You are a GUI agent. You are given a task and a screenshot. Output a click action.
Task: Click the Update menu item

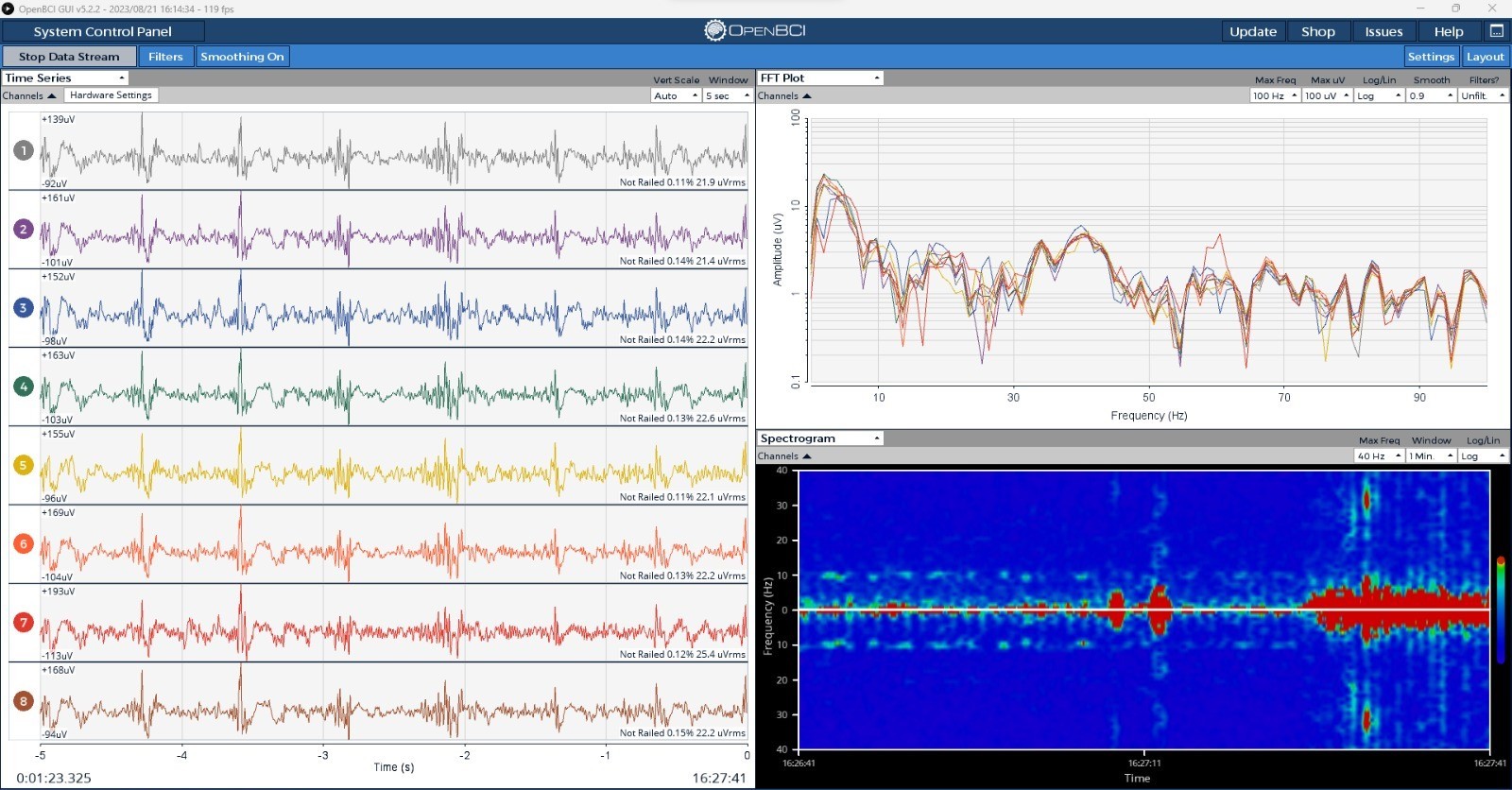click(1253, 31)
